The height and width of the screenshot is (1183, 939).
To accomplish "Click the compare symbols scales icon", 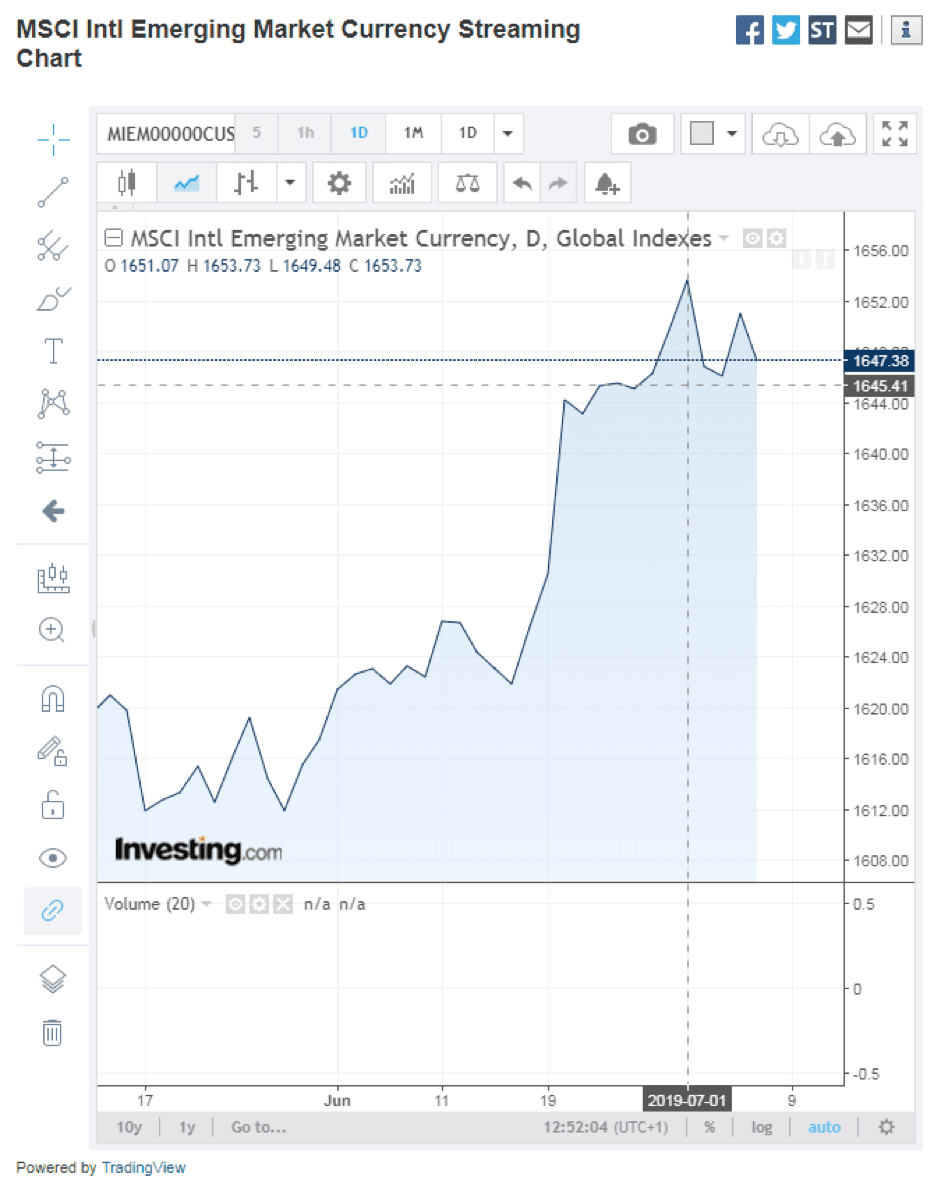I will point(467,183).
